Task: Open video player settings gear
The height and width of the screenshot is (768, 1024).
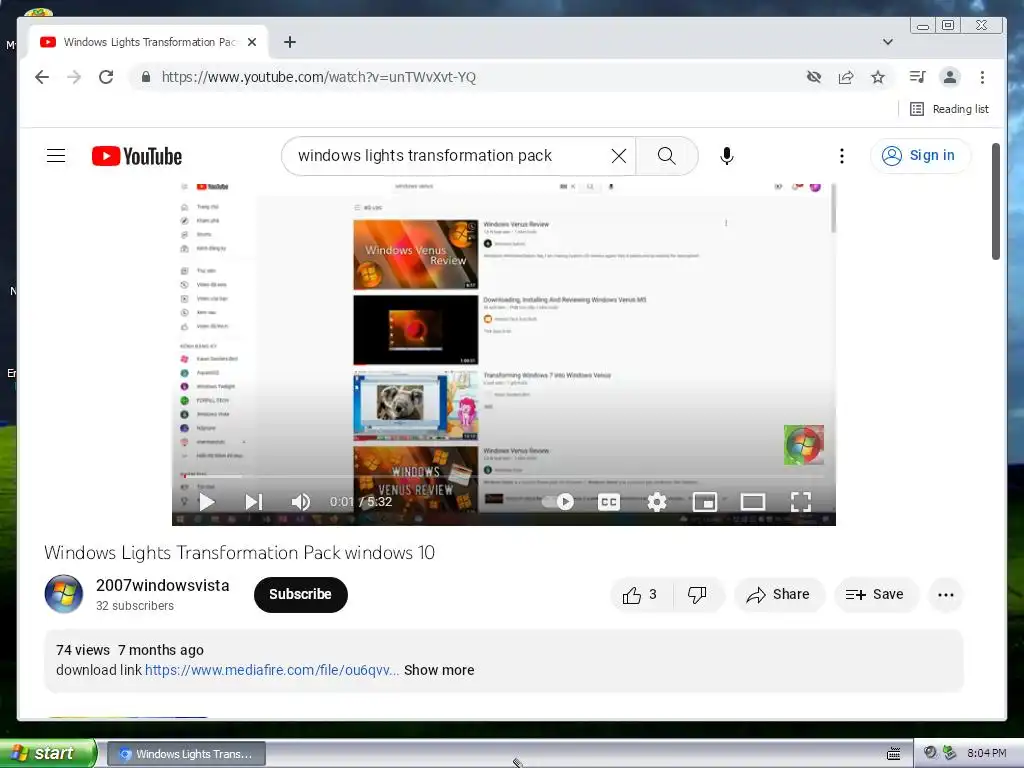Action: point(657,502)
